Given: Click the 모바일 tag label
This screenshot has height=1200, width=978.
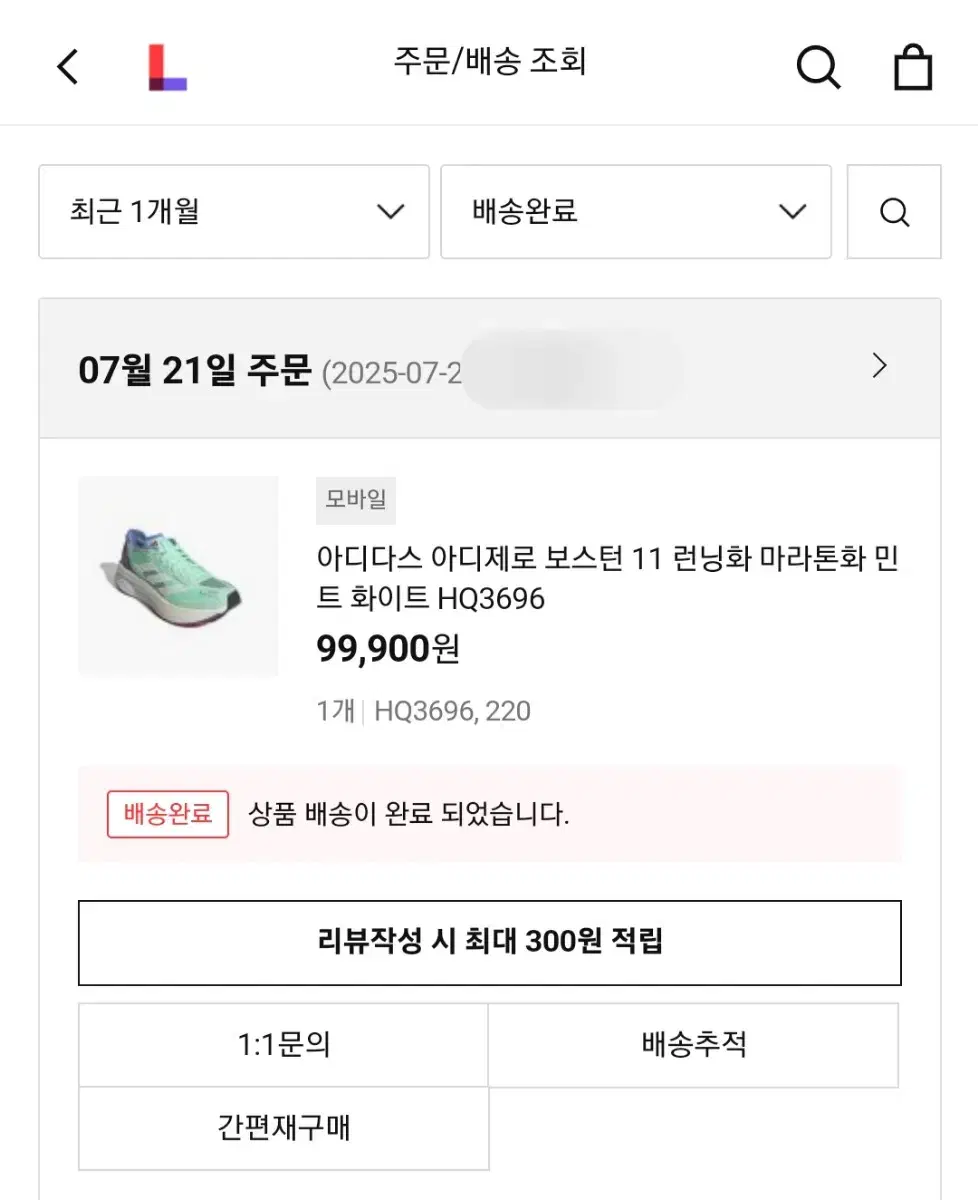Looking at the screenshot, I should (356, 499).
